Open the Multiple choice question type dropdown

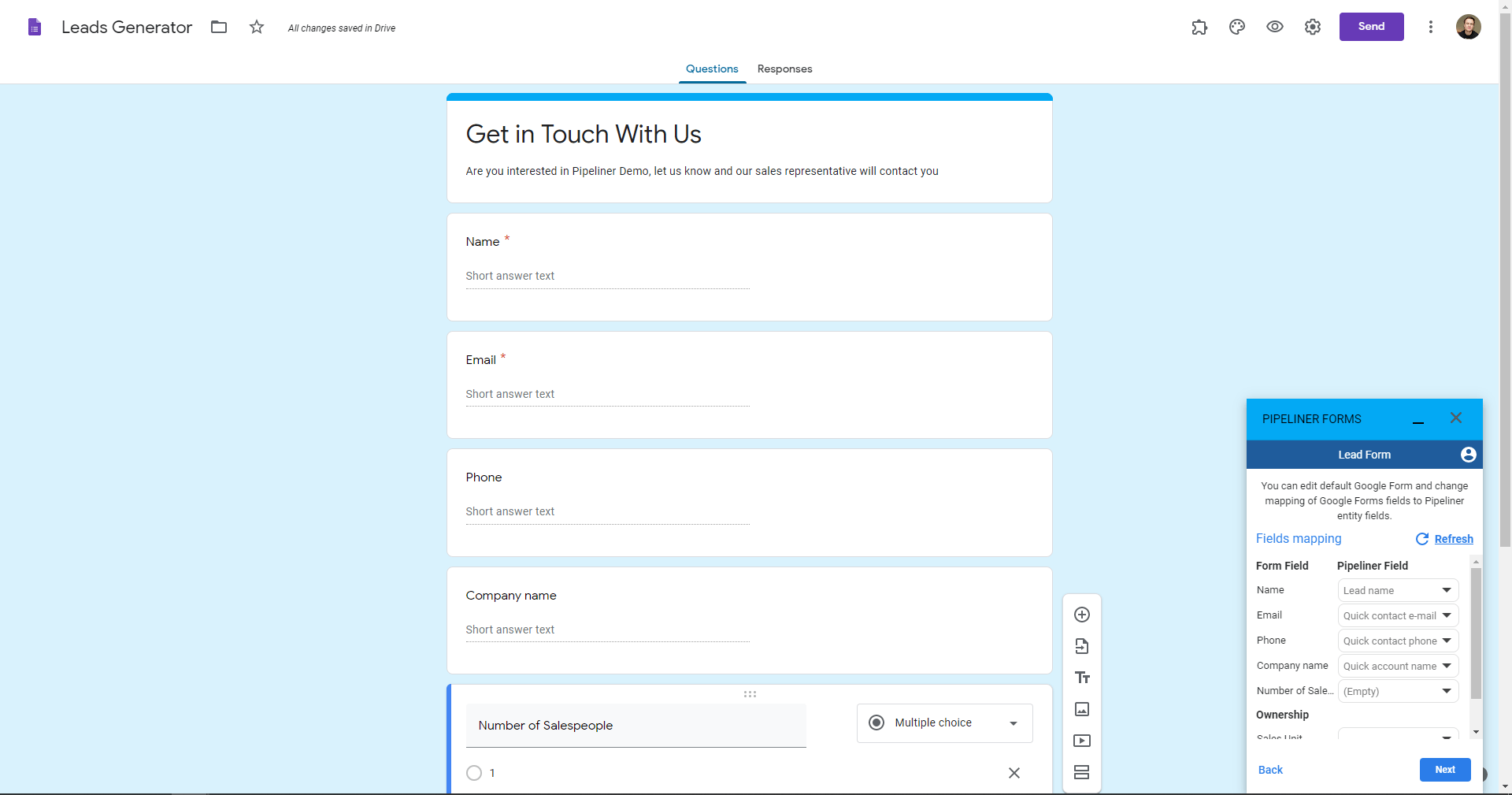pos(944,723)
